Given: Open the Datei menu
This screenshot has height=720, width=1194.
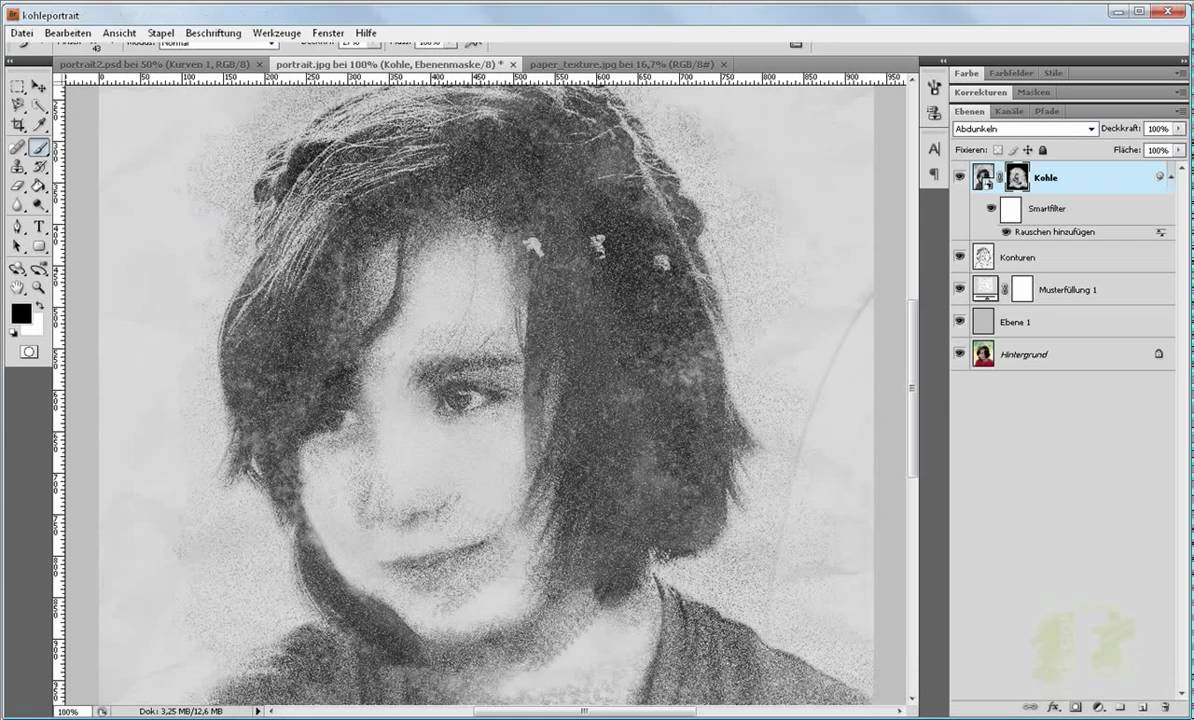Looking at the screenshot, I should tap(21, 33).
